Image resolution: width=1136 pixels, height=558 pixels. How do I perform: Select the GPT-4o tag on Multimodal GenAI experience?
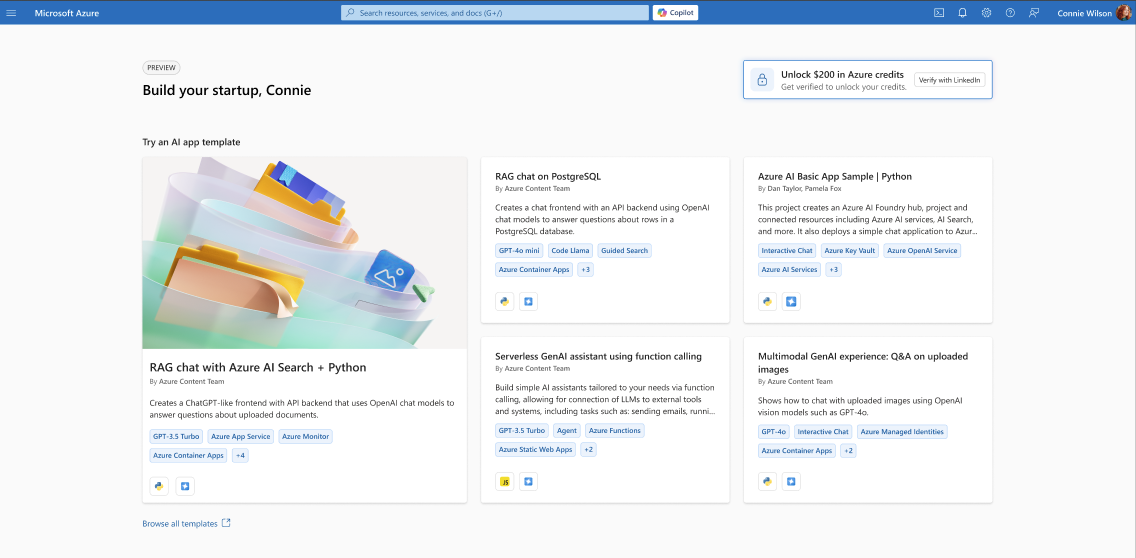[773, 432]
